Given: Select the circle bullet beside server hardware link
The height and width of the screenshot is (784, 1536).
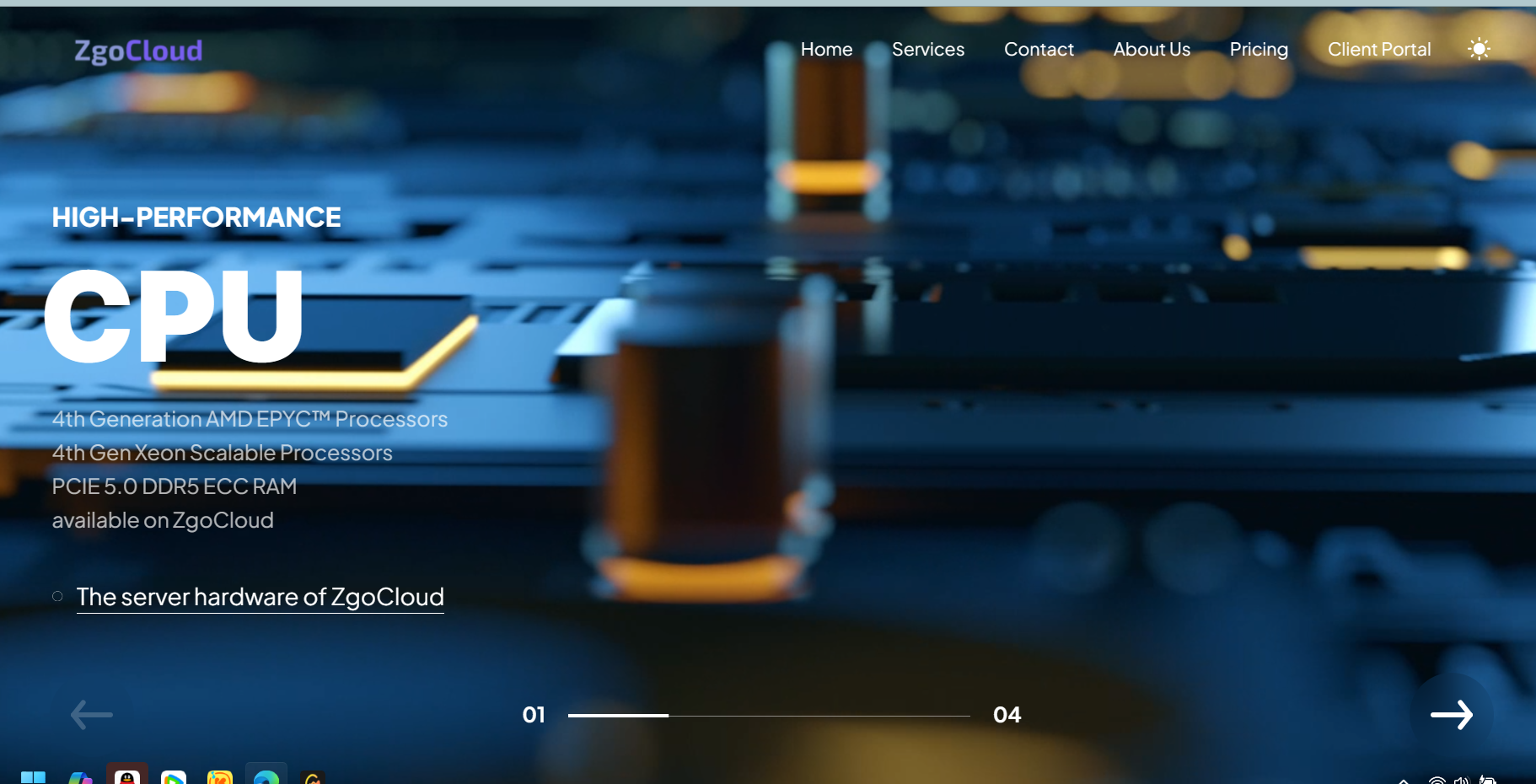Looking at the screenshot, I should tap(57, 597).
